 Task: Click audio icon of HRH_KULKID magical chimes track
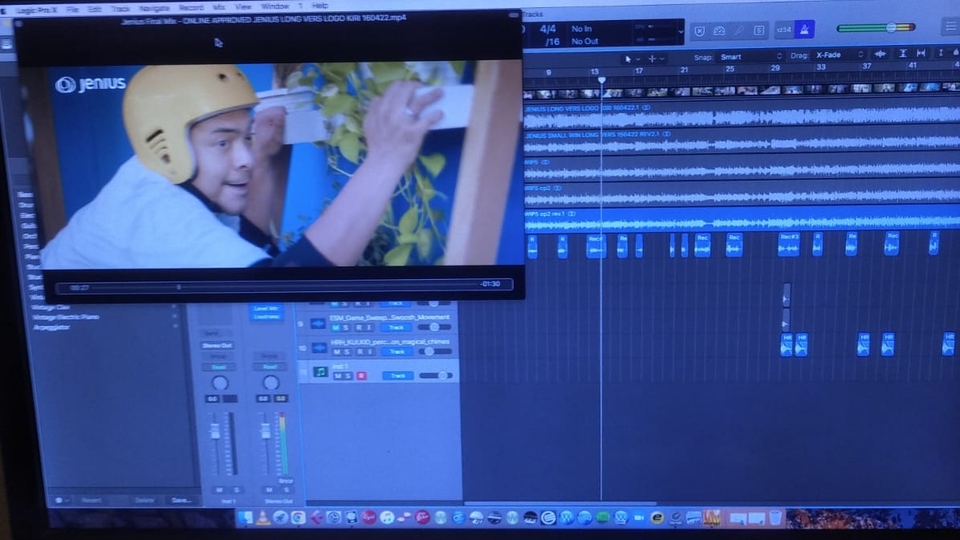click(319, 348)
